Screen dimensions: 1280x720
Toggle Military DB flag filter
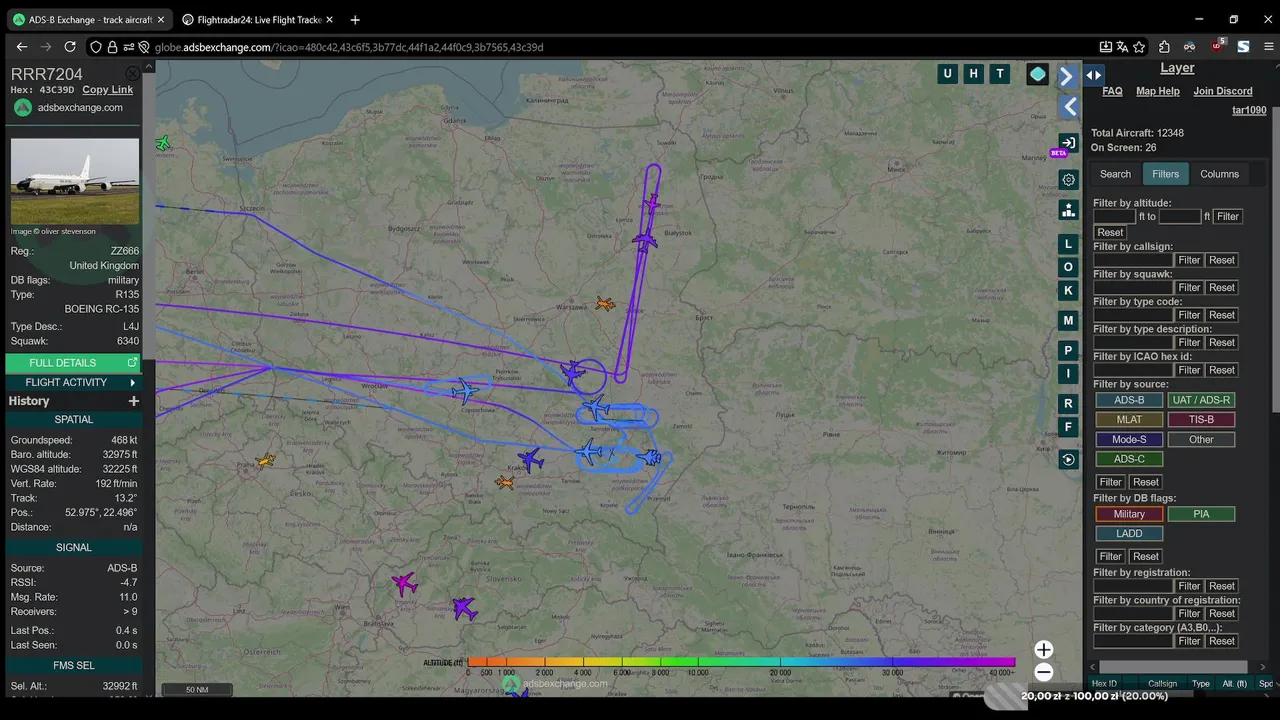[x=1129, y=514]
